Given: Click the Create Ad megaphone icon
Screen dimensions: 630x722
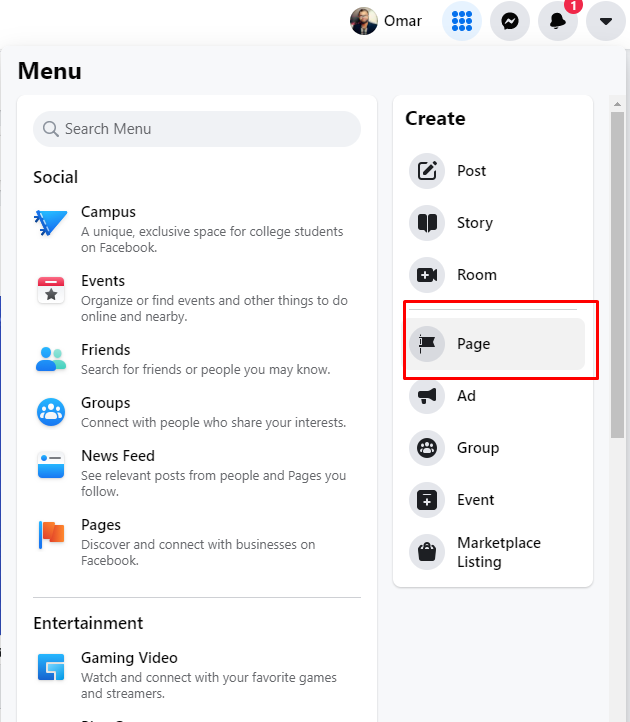Looking at the screenshot, I should click(427, 396).
